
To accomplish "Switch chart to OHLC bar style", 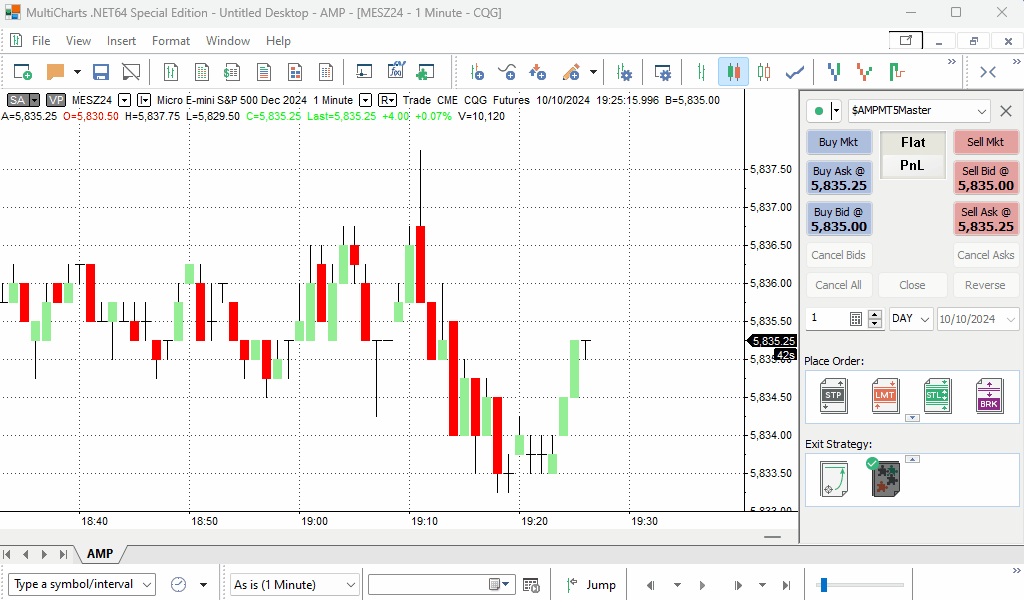I will (701, 72).
